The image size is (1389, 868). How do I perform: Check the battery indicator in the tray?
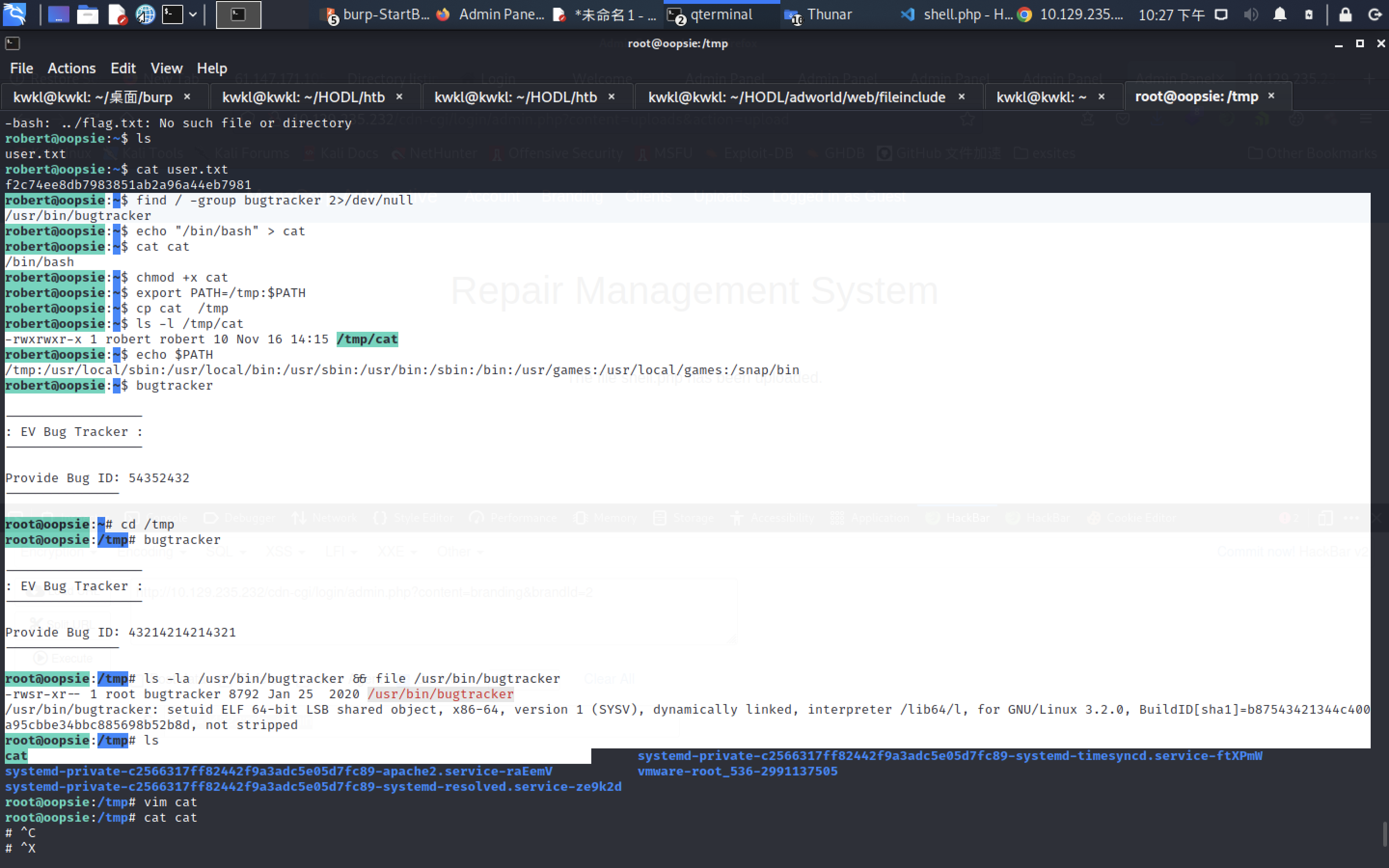click(x=1309, y=14)
